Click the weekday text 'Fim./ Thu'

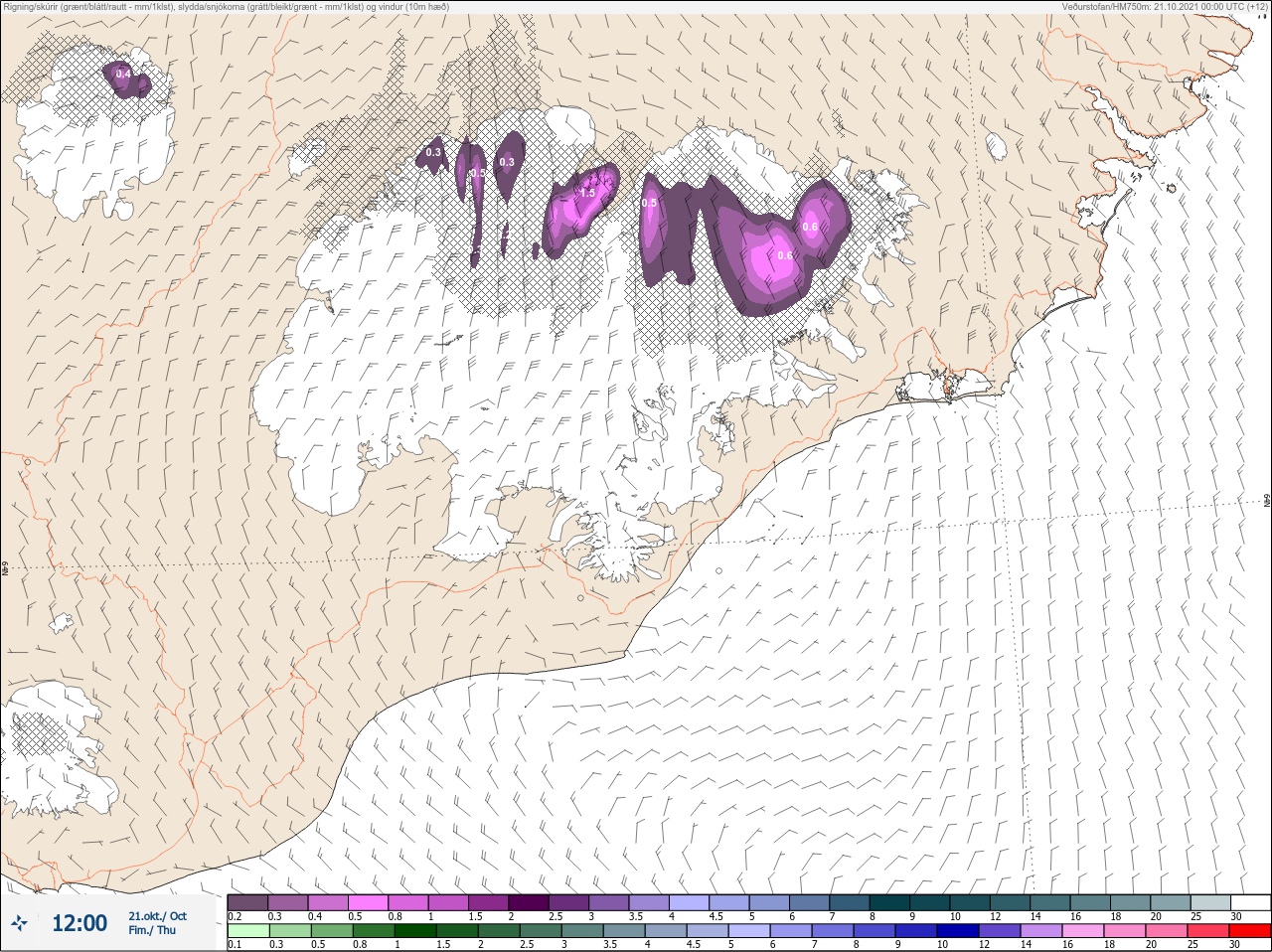[x=152, y=930]
